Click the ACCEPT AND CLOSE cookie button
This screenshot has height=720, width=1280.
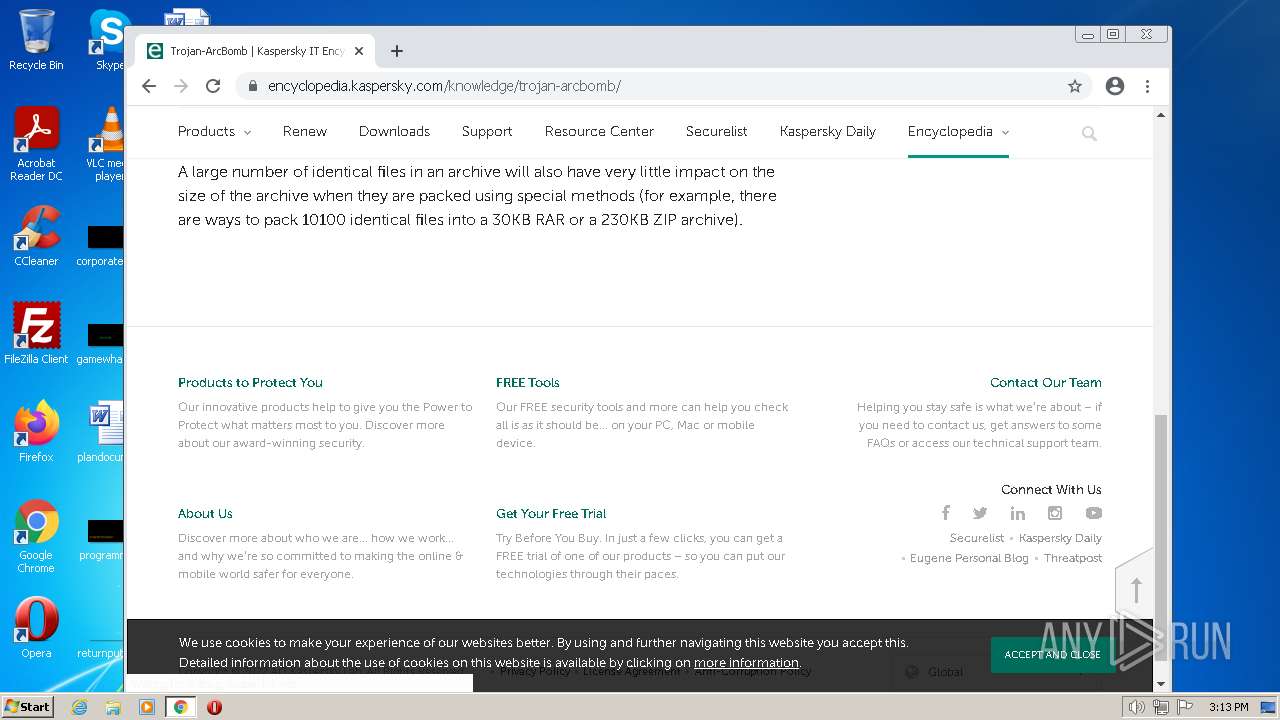[x=1053, y=655]
